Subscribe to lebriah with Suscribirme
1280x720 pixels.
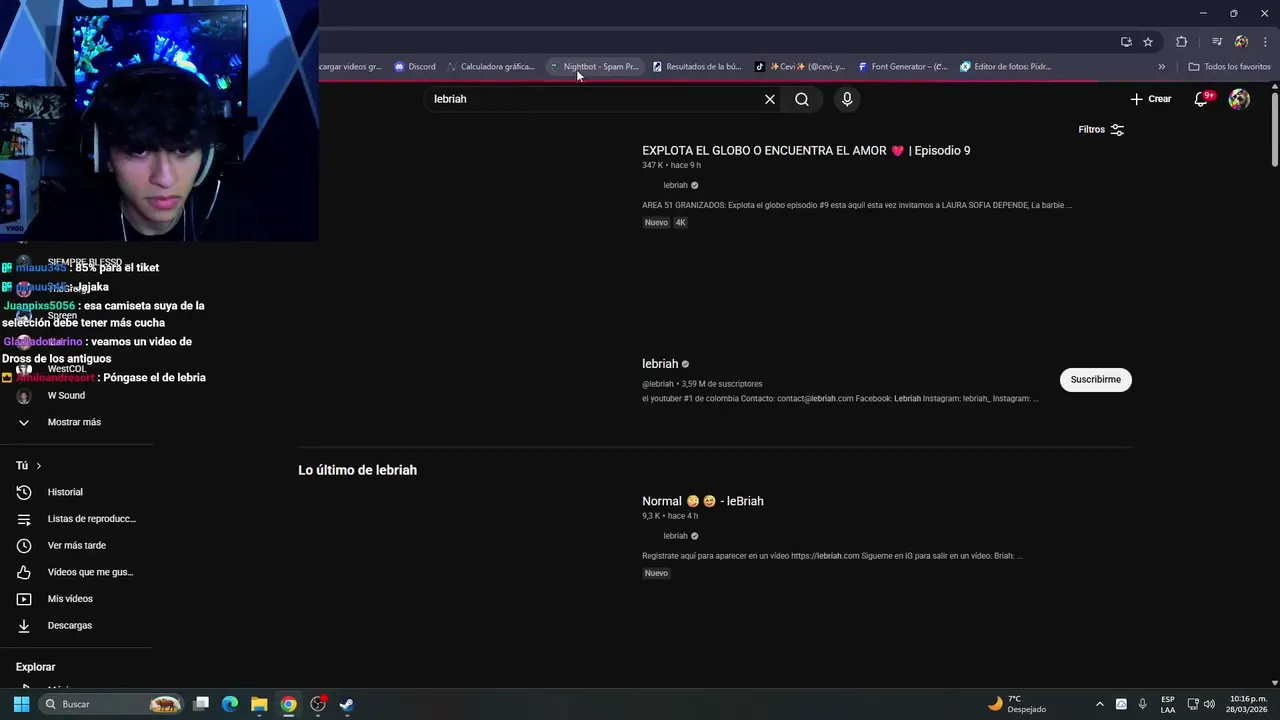click(1095, 380)
